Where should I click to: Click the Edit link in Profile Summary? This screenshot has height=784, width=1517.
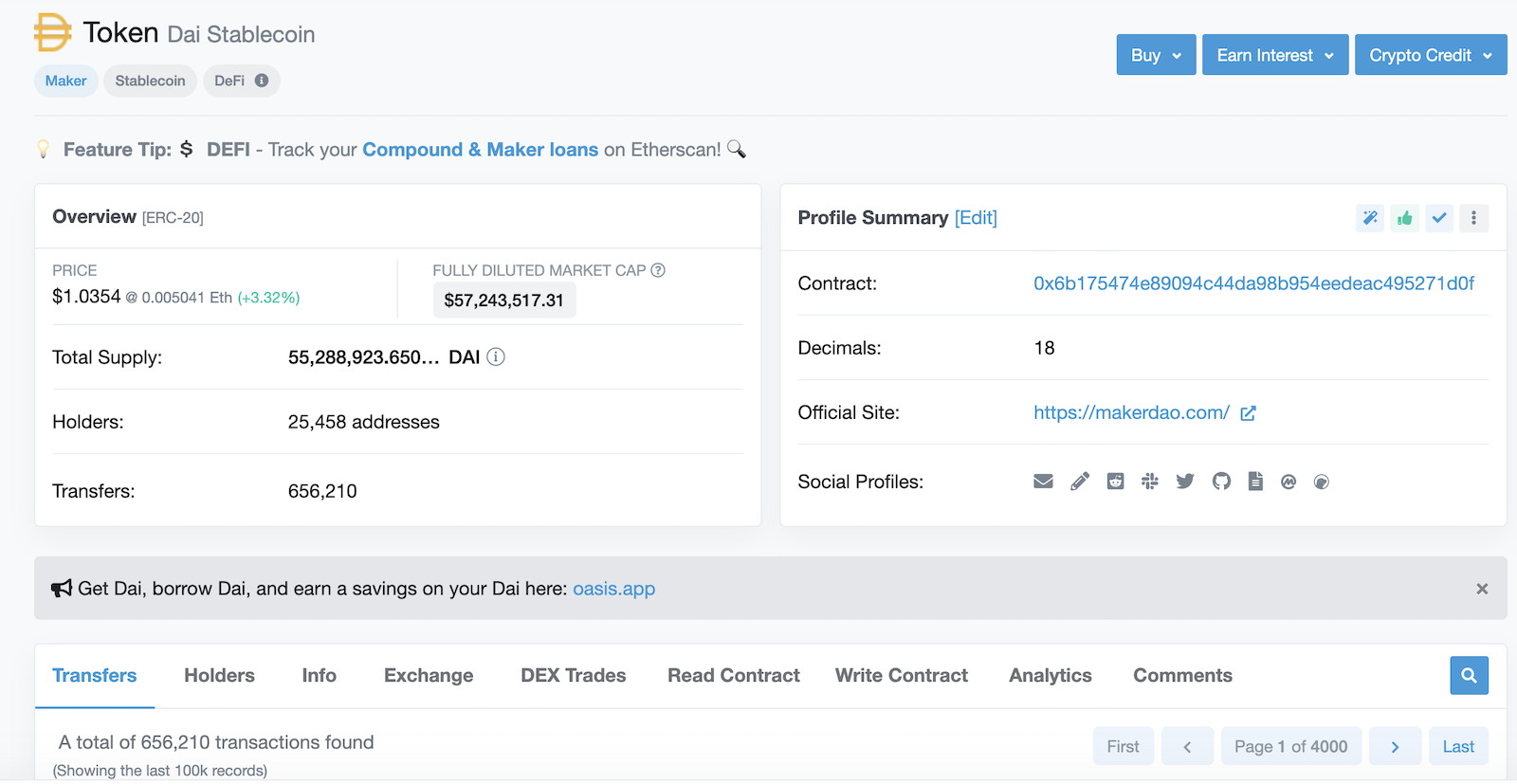coord(976,218)
